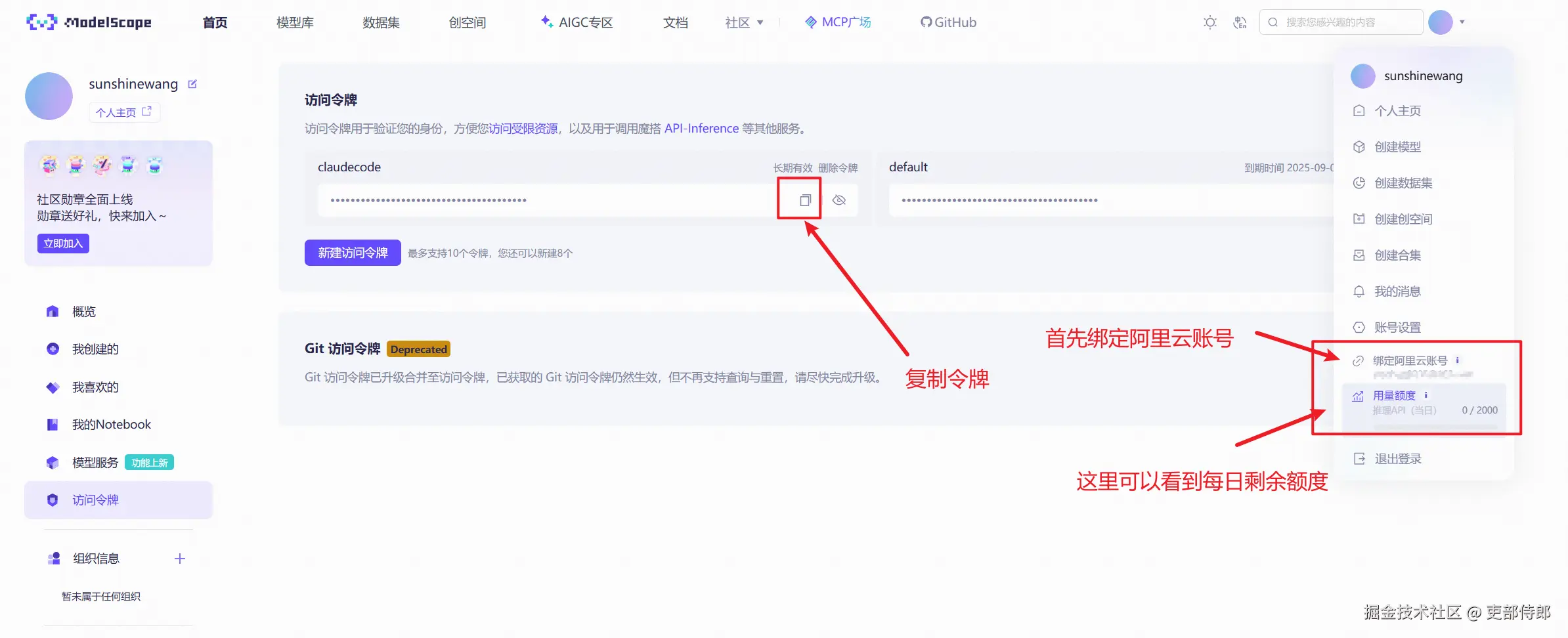This screenshot has height=638, width=1568.
Task: Click the 功能上新 tag
Action: 150,463
